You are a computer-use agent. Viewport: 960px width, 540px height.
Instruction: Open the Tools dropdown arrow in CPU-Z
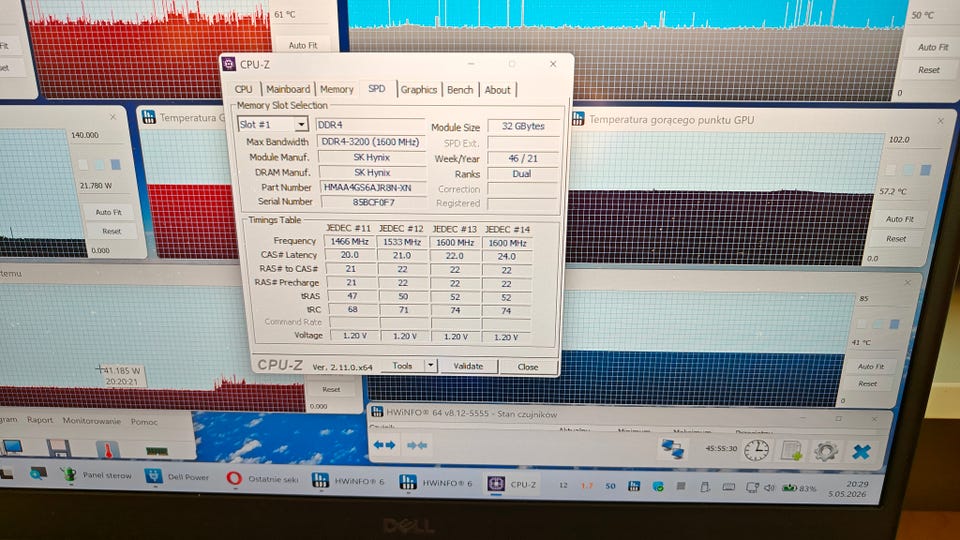(x=430, y=366)
